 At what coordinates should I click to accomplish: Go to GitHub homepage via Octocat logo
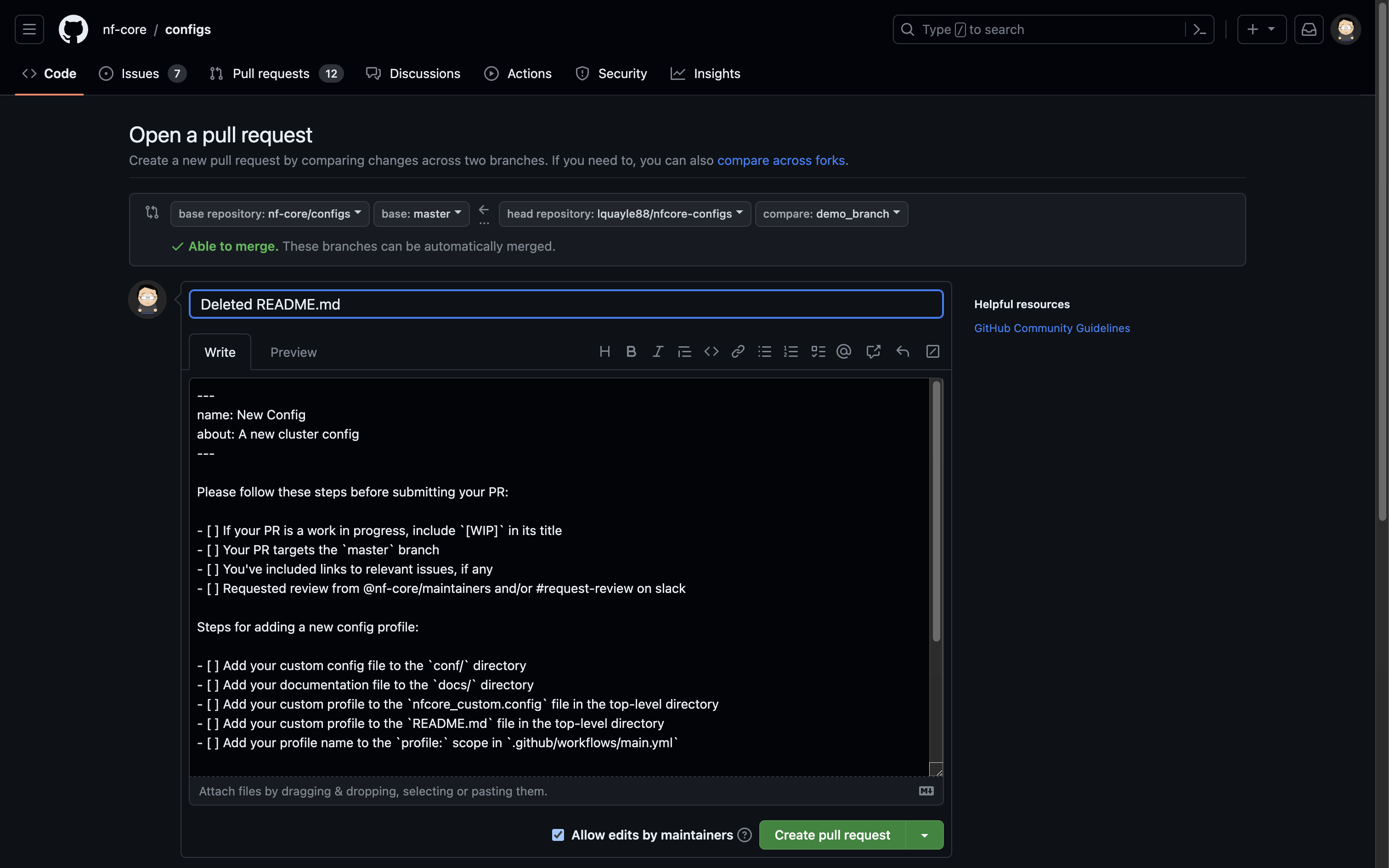pos(73,29)
